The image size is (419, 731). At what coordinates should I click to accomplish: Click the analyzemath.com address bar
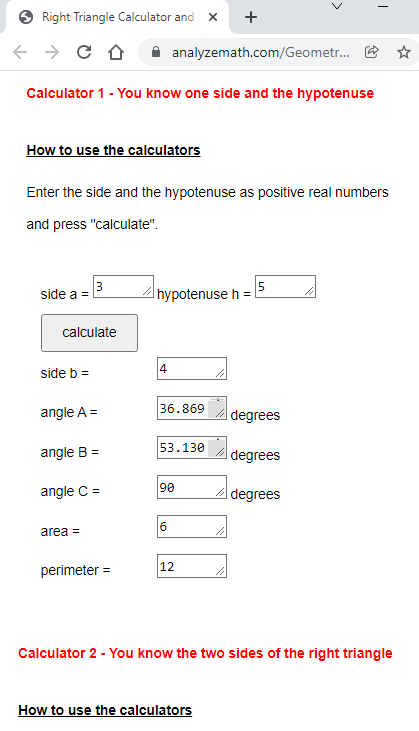click(x=261, y=52)
